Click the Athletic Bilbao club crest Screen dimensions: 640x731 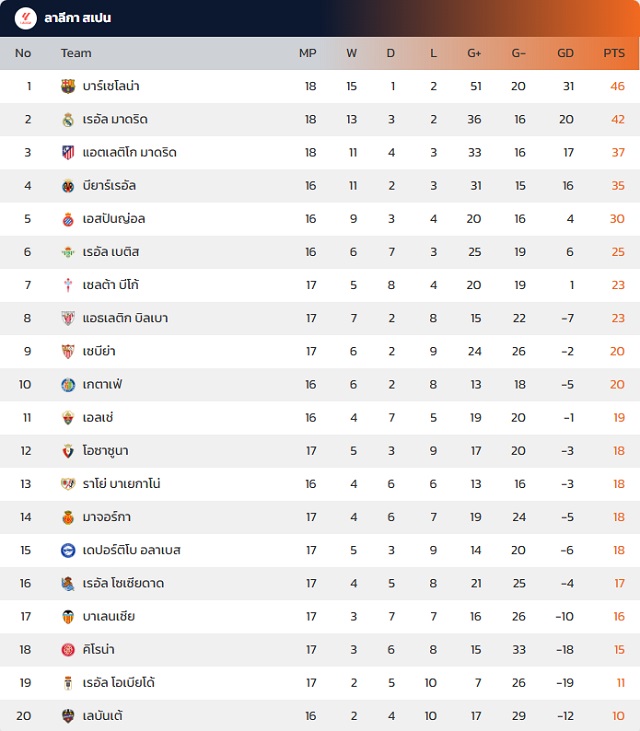(x=68, y=318)
